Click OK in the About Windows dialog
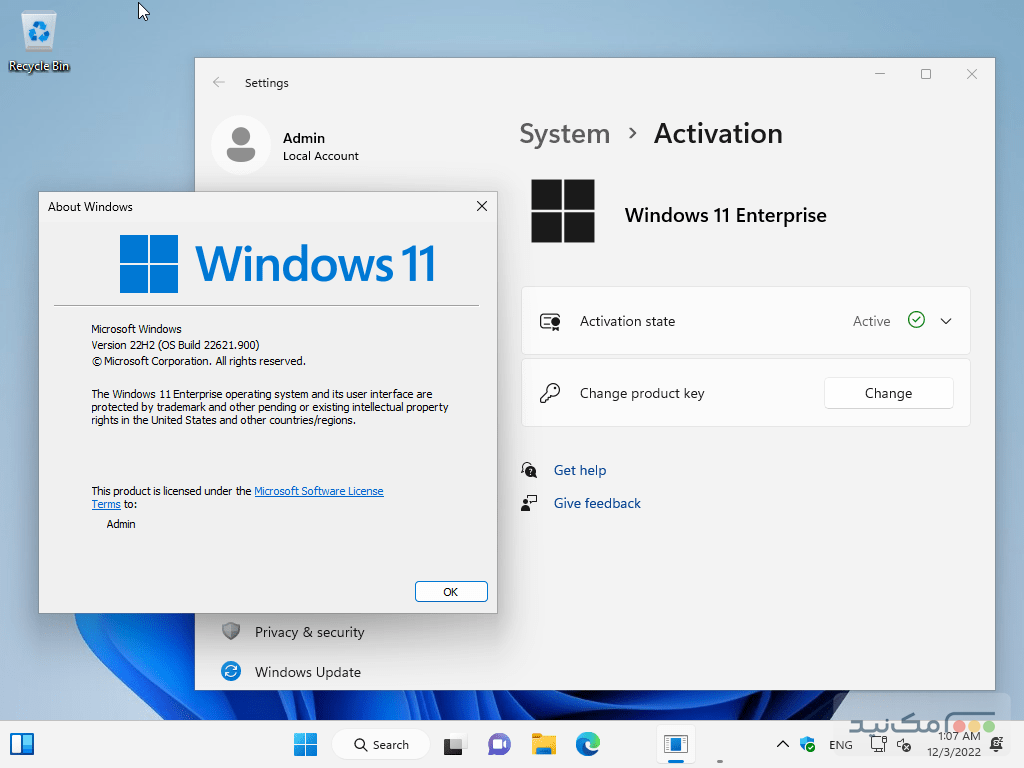This screenshot has height=768, width=1024. pyautogui.click(x=451, y=591)
